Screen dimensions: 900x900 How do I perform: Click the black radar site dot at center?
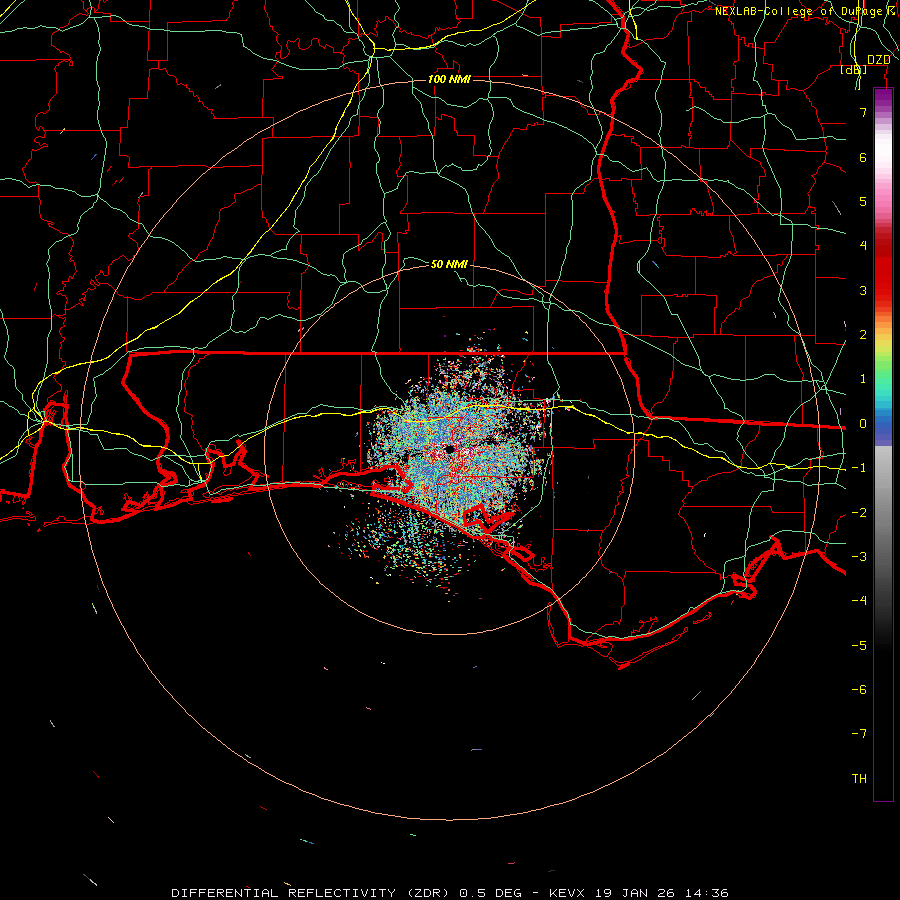click(x=449, y=449)
